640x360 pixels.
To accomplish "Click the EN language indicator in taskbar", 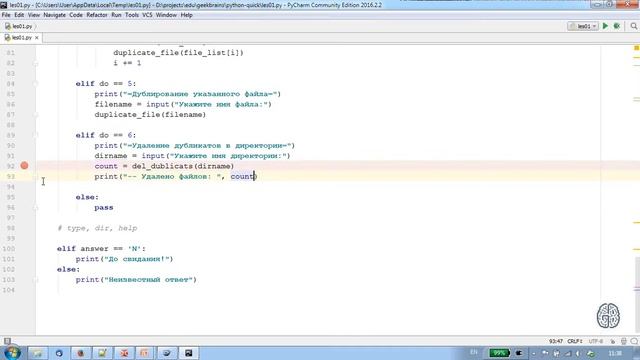I will [x=474, y=352].
